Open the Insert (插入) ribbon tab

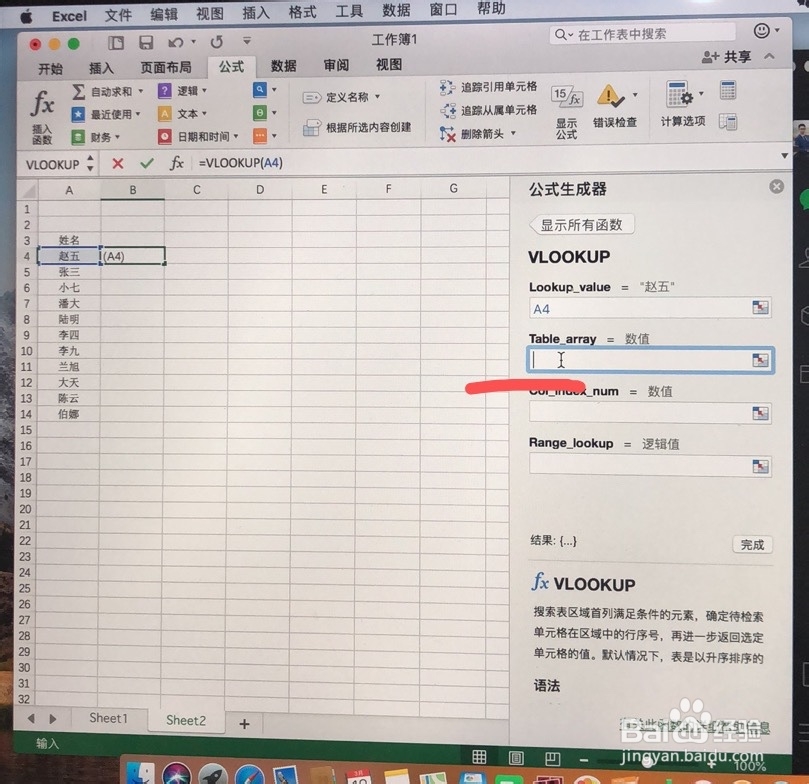coord(101,68)
